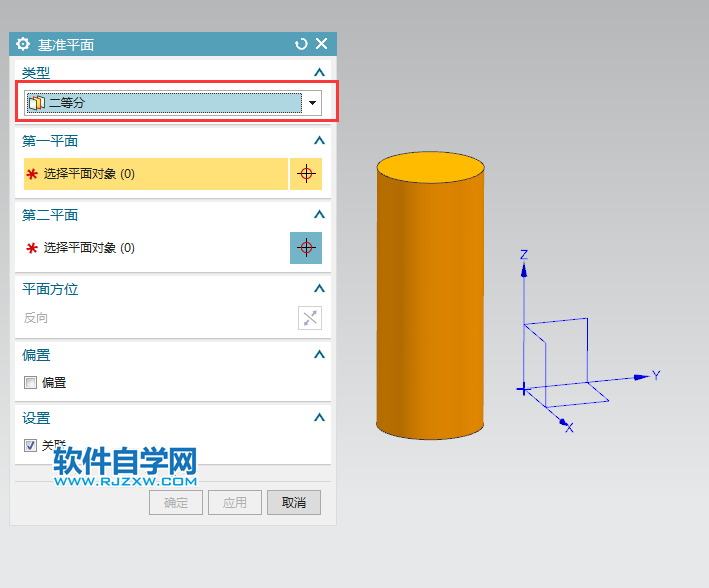This screenshot has width=709, height=588.
Task: Click the 确定 button
Action: [x=176, y=503]
